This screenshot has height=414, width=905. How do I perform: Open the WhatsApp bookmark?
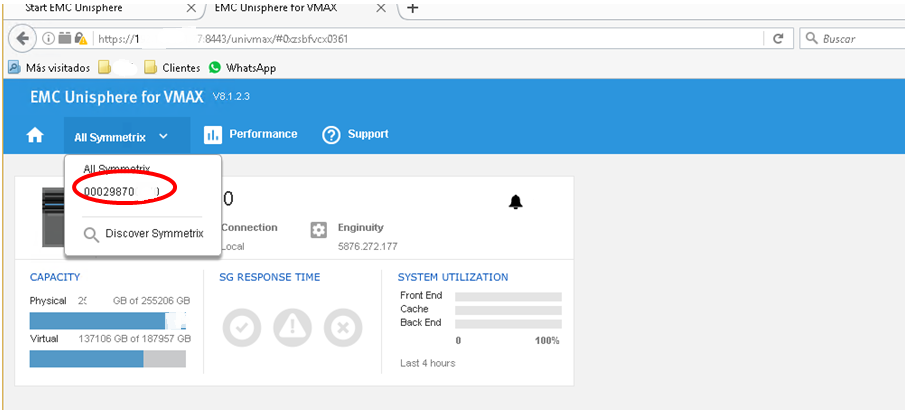click(242, 68)
